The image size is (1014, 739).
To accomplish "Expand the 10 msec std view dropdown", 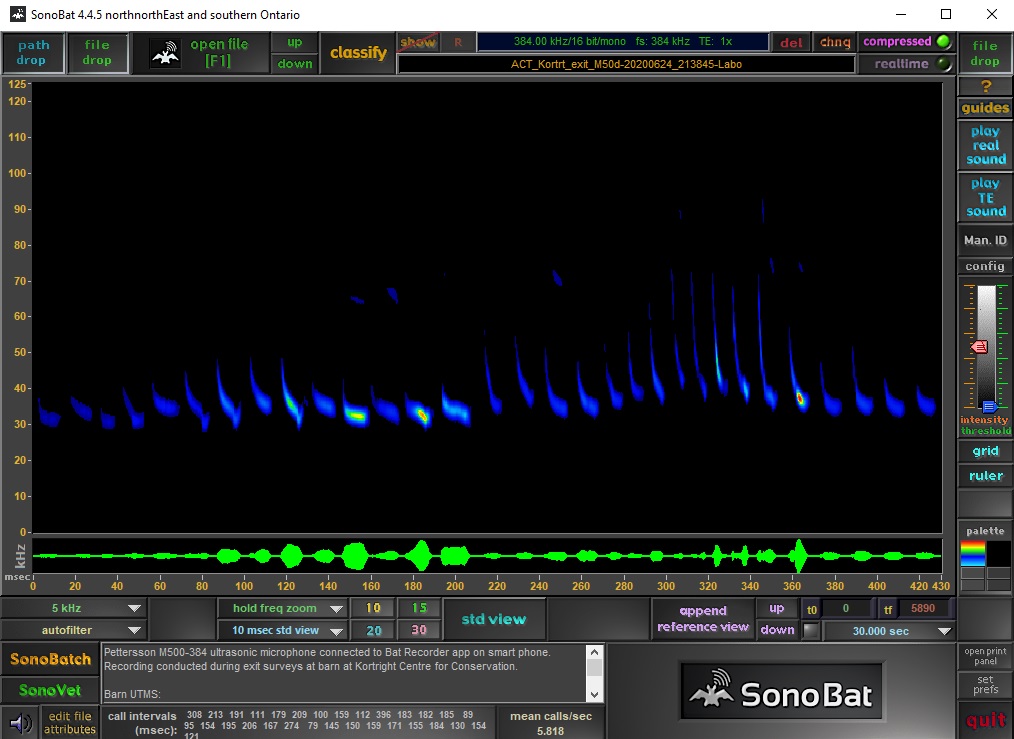I will 282,630.
